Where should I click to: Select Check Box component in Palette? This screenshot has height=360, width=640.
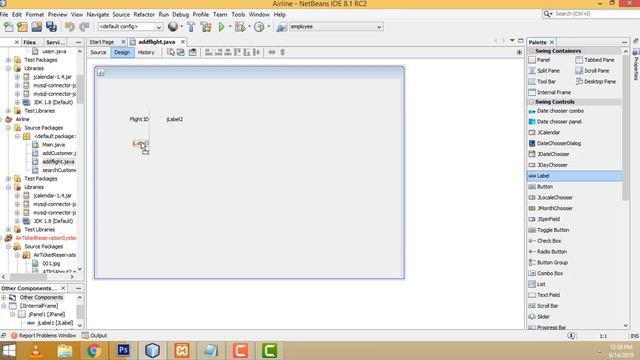point(549,241)
